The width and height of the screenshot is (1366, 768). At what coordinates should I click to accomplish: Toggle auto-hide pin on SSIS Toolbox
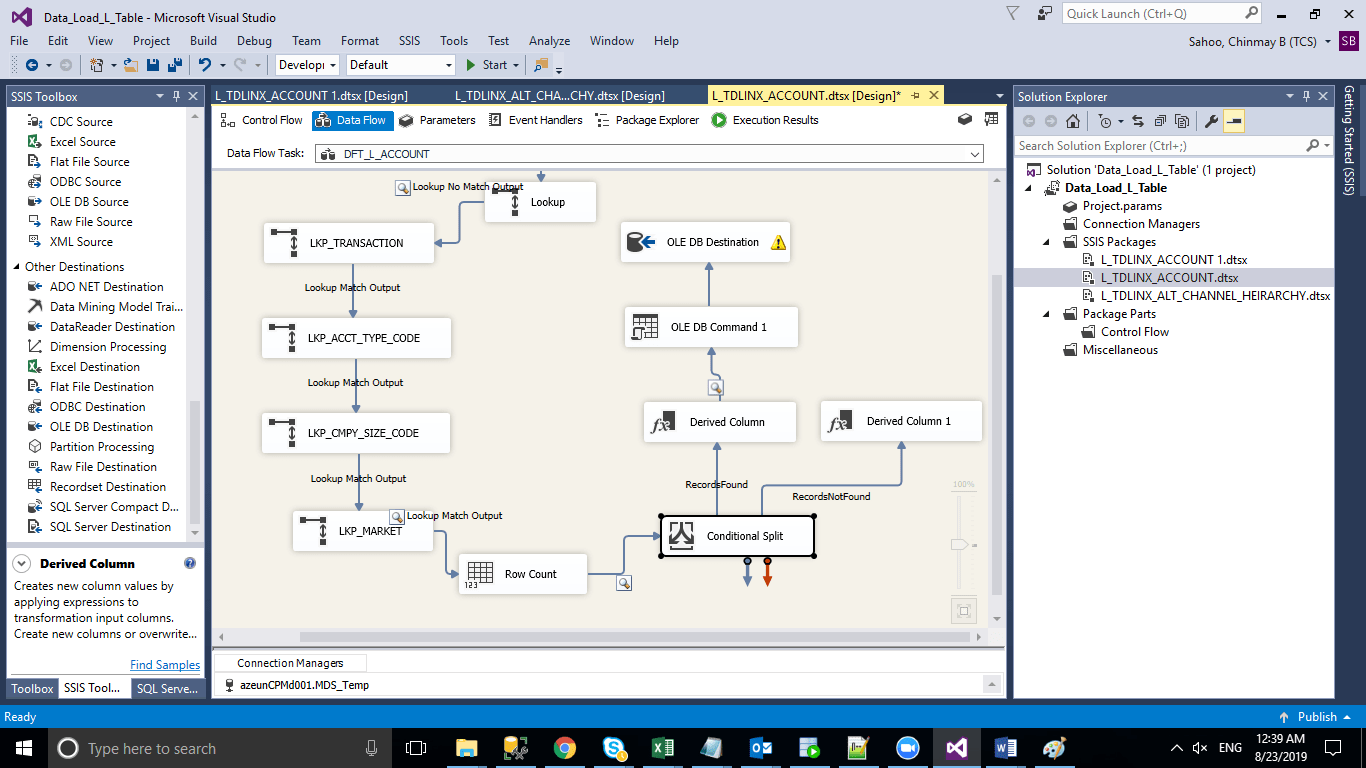pyautogui.click(x=177, y=97)
